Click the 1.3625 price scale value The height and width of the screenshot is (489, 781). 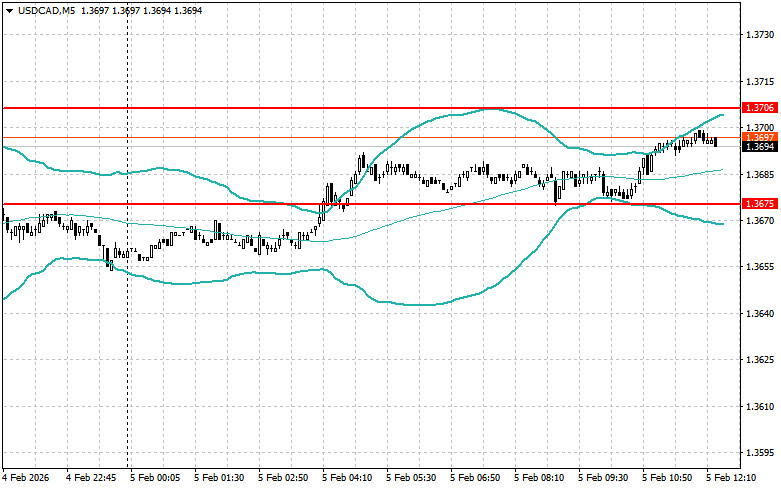760,360
